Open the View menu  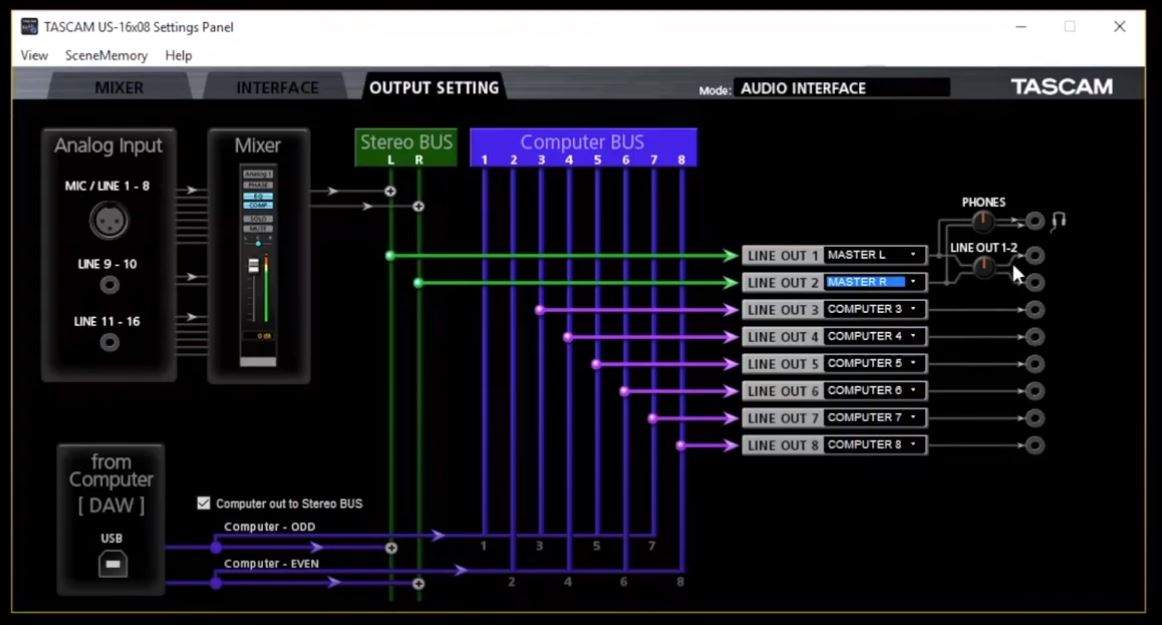34,56
